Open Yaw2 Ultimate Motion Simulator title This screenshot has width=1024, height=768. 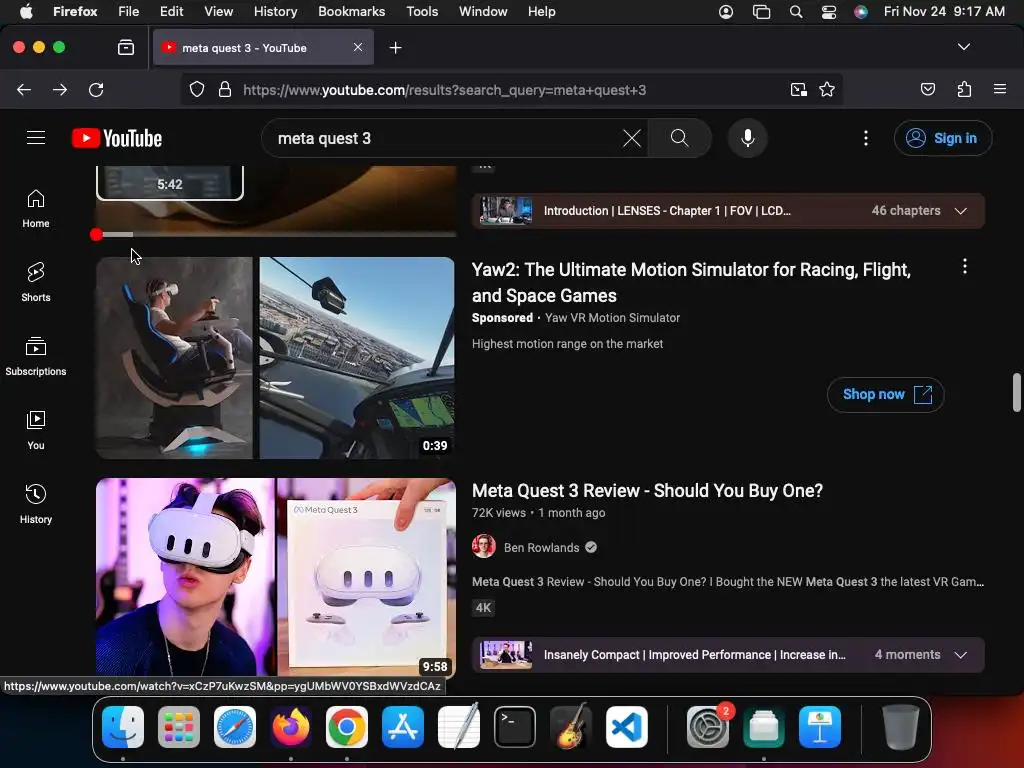tap(691, 282)
